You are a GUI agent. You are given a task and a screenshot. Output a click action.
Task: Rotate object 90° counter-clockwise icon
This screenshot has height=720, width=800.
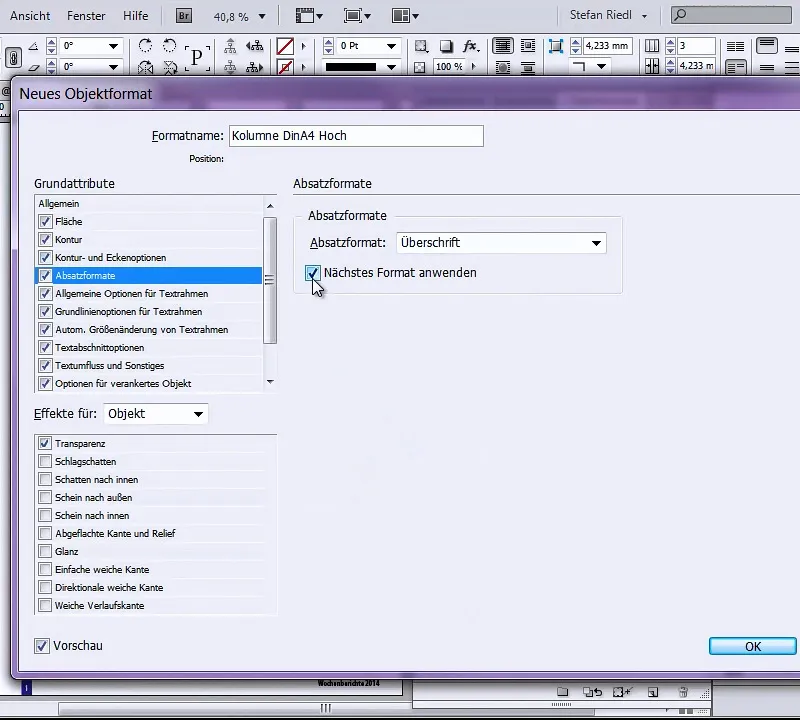point(169,46)
